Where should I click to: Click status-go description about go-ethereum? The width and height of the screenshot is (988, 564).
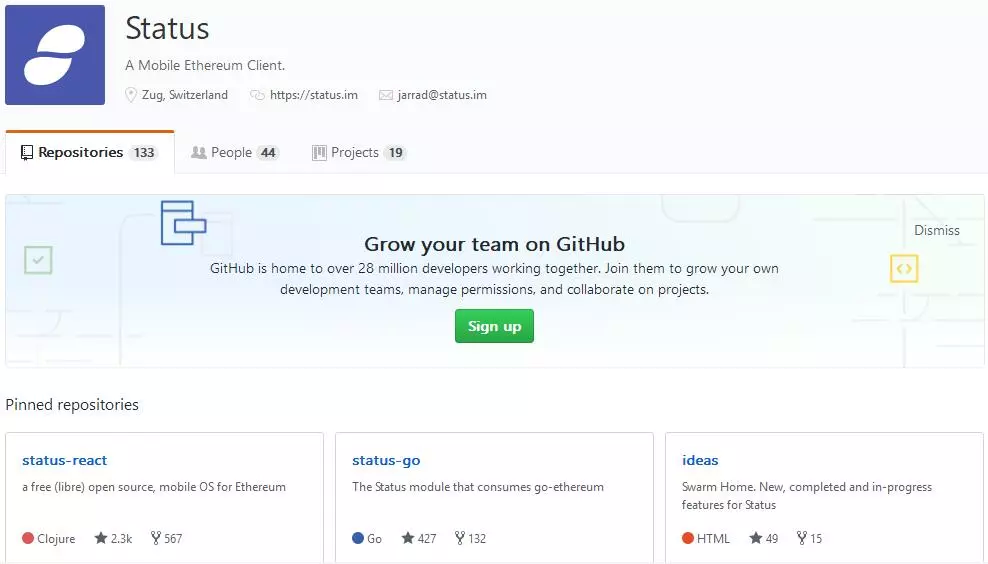coord(478,487)
